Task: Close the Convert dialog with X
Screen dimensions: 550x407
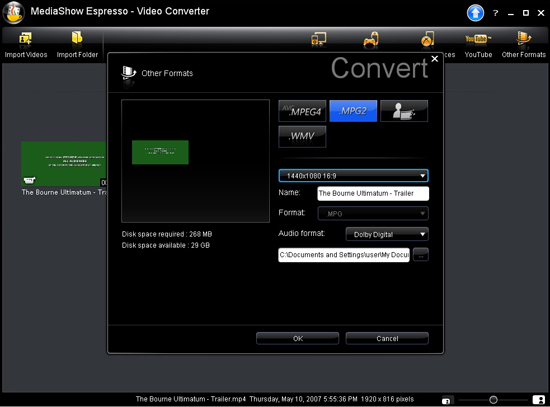Action: pos(435,59)
